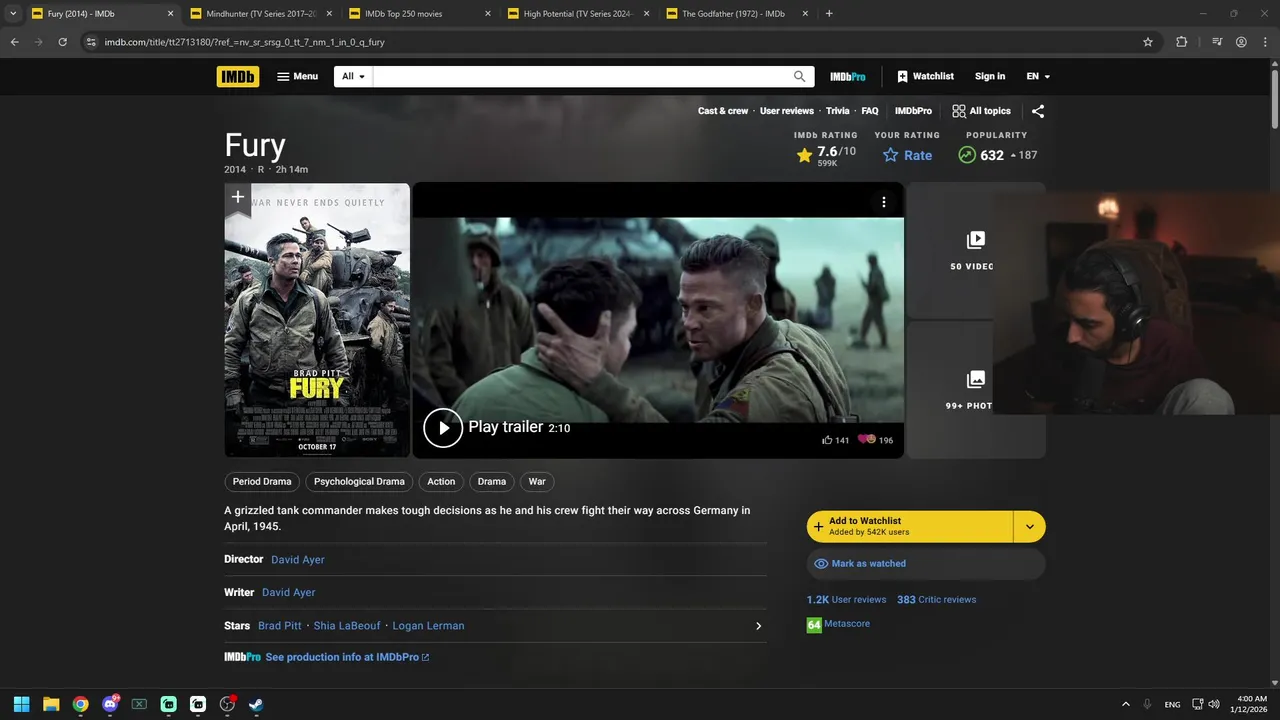Select the Action genre chip
Viewport: 1280px width, 720px height.
point(441,481)
